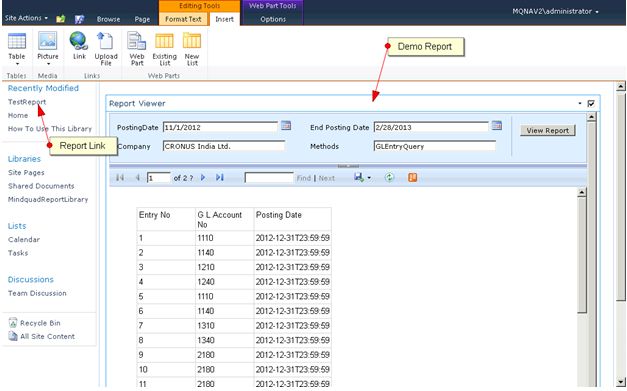Screen dimensions: 627x391
Task: Go to the next report page
Action: [x=203, y=178]
